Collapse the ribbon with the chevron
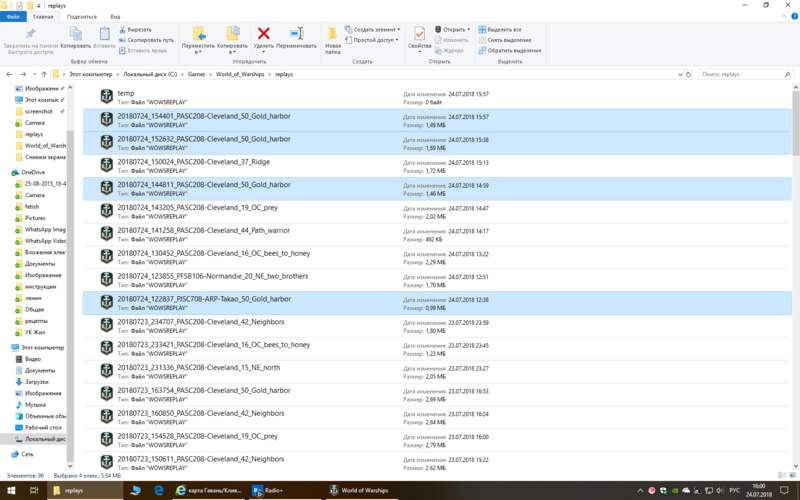Image resolution: width=800 pixels, height=500 pixels. pos(784,17)
